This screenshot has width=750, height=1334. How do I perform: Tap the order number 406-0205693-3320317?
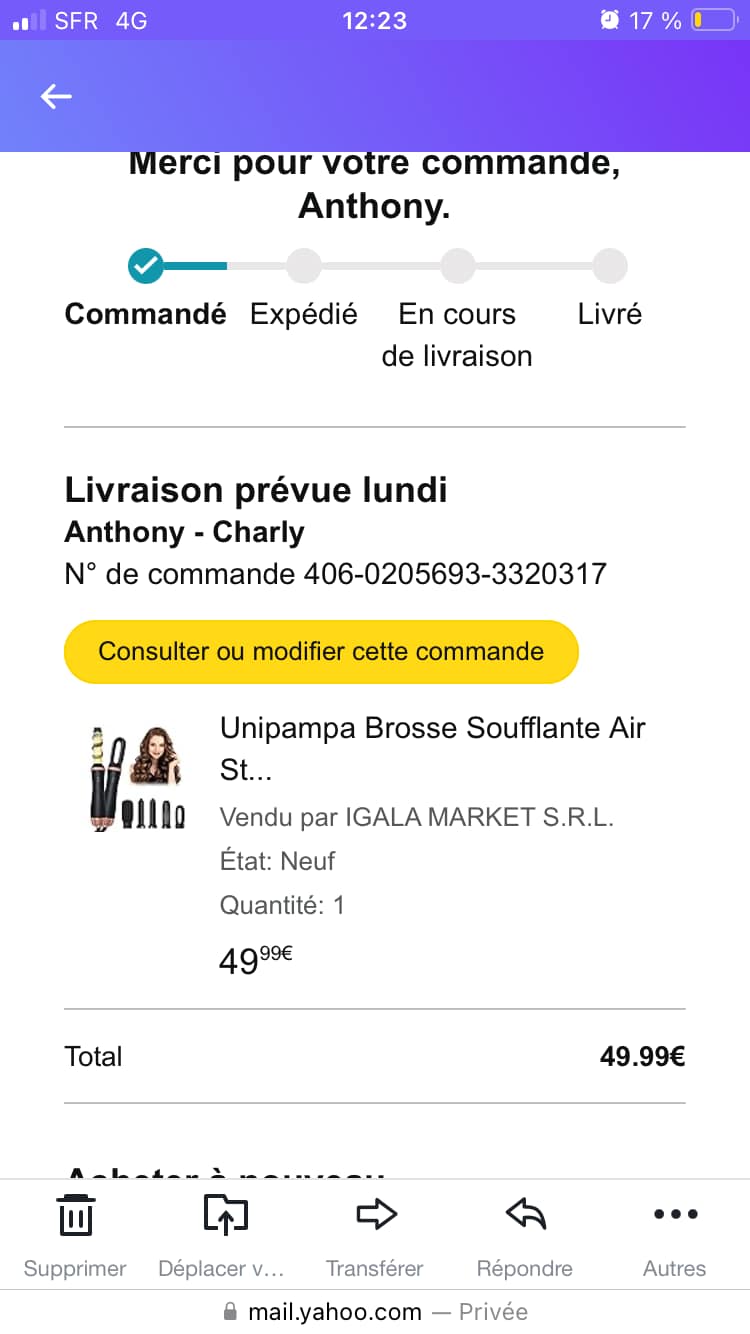point(455,574)
